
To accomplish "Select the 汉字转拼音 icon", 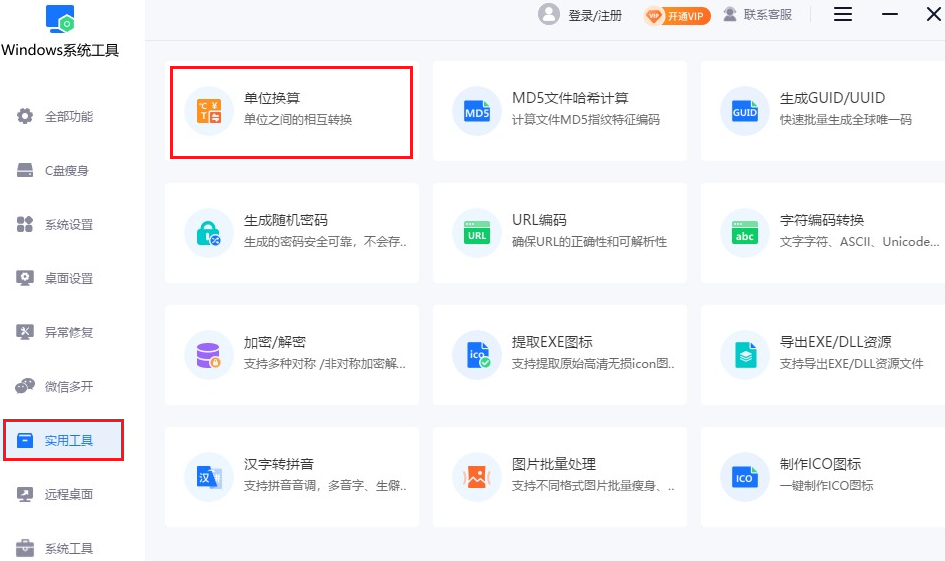I will pyautogui.click(x=209, y=476).
